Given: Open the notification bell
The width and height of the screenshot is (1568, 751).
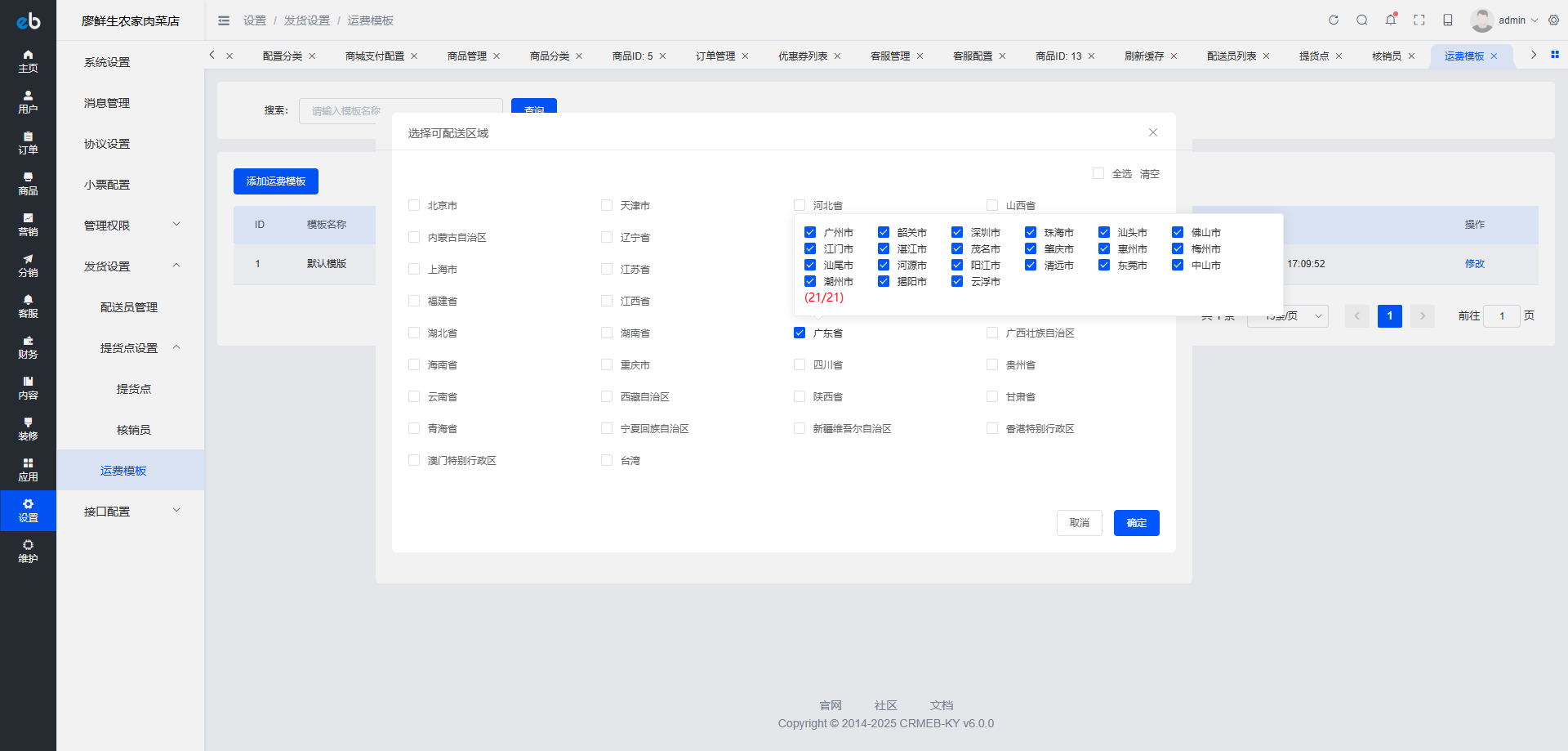Looking at the screenshot, I should [1391, 20].
